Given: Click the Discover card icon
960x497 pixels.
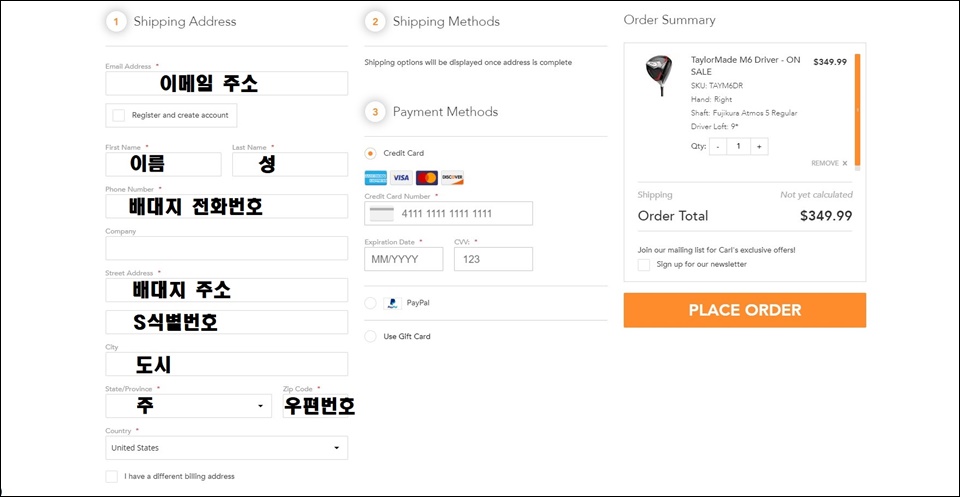Looking at the screenshot, I should point(452,178).
